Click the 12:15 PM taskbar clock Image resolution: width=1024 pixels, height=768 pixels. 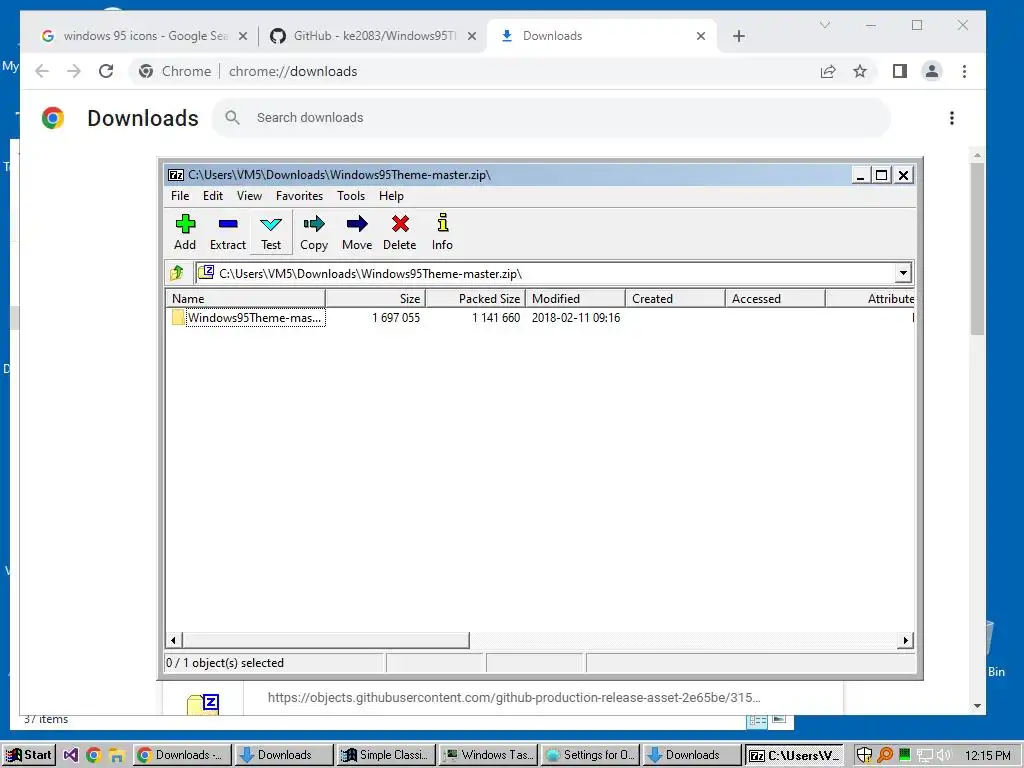point(987,755)
